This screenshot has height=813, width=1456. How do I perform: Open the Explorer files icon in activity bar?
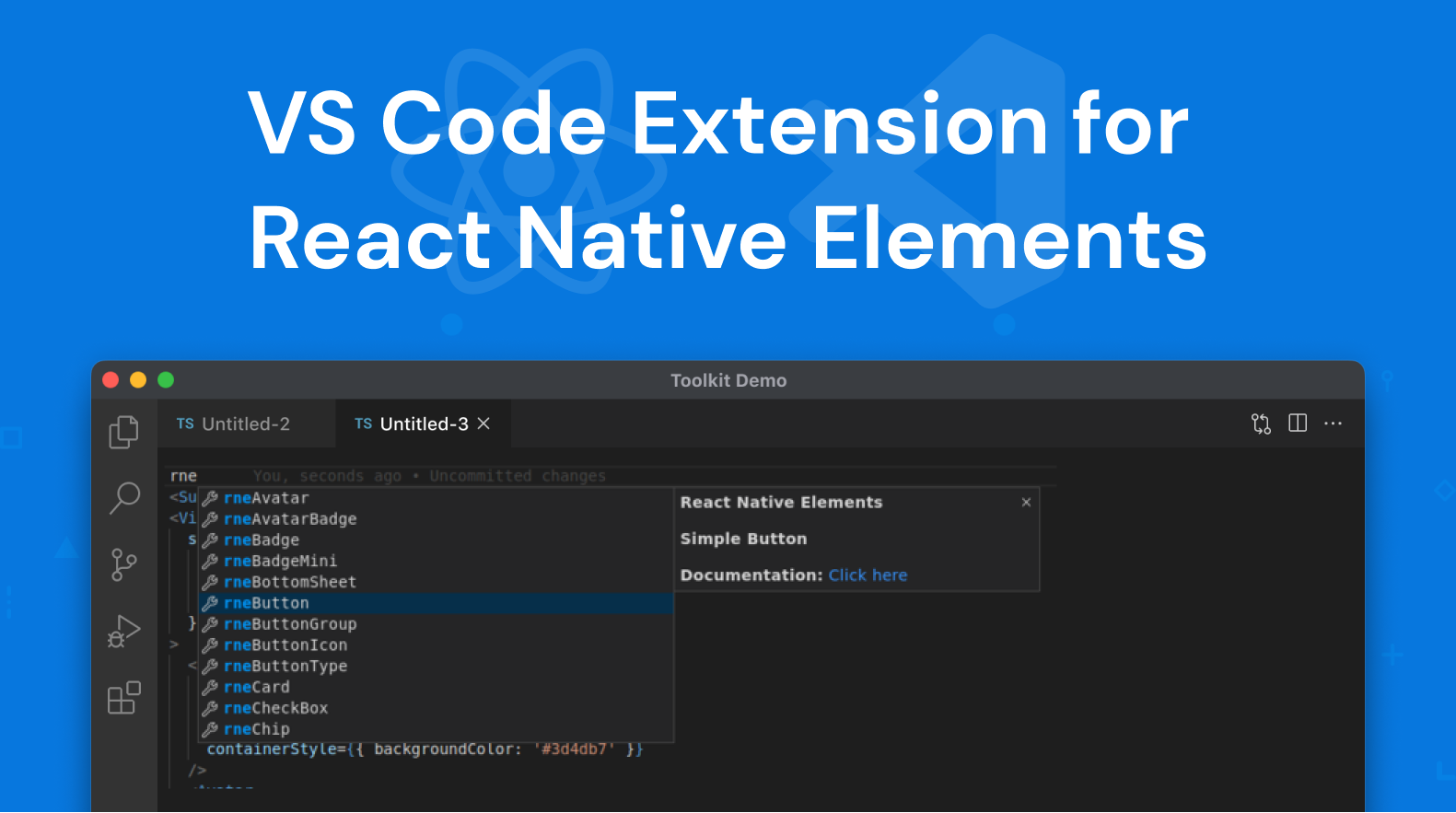(123, 432)
